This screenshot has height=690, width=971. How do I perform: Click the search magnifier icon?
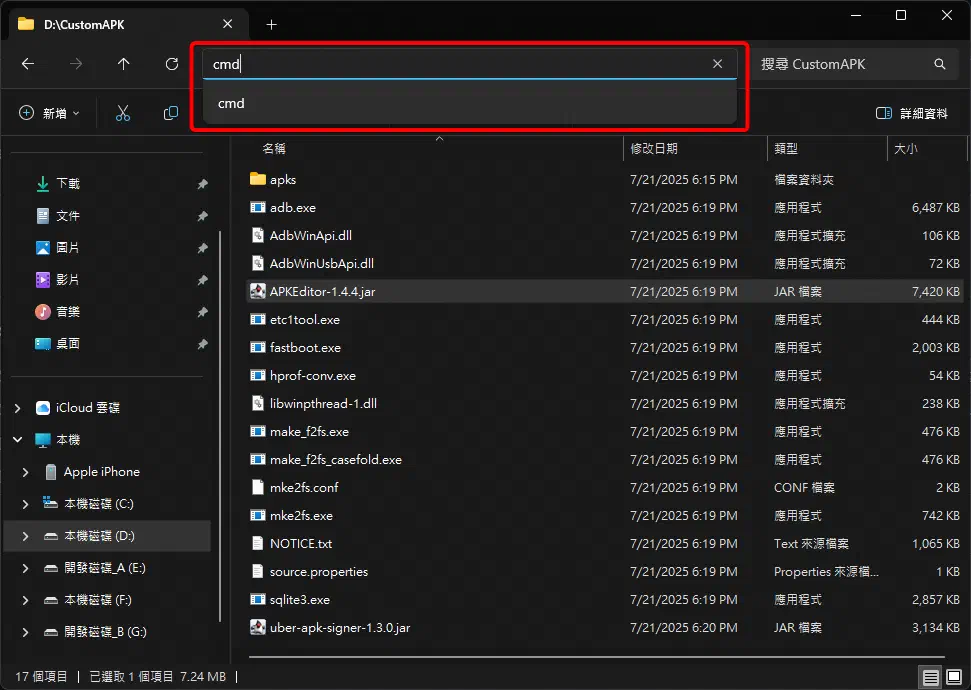point(940,64)
